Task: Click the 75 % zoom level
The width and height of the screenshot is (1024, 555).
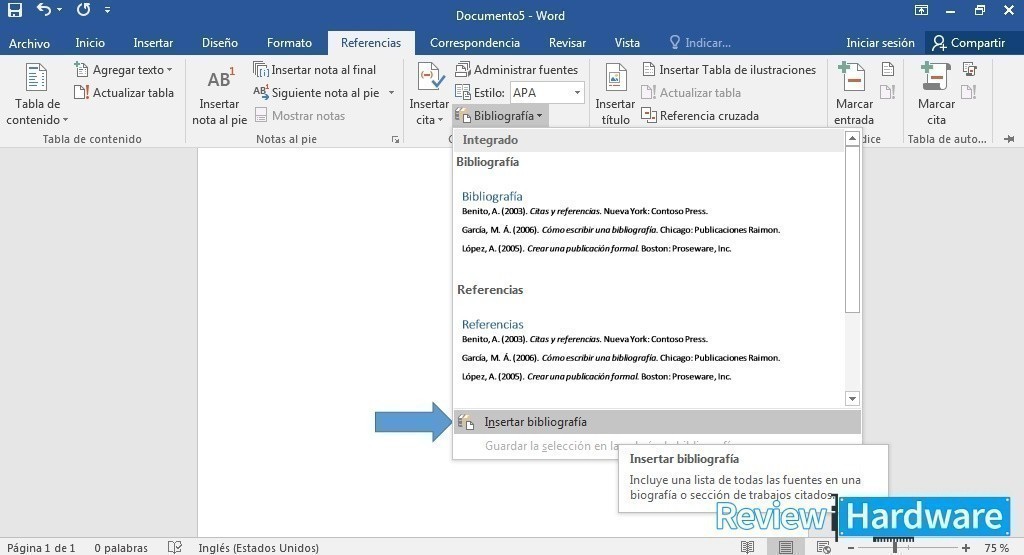Action: [x=997, y=548]
